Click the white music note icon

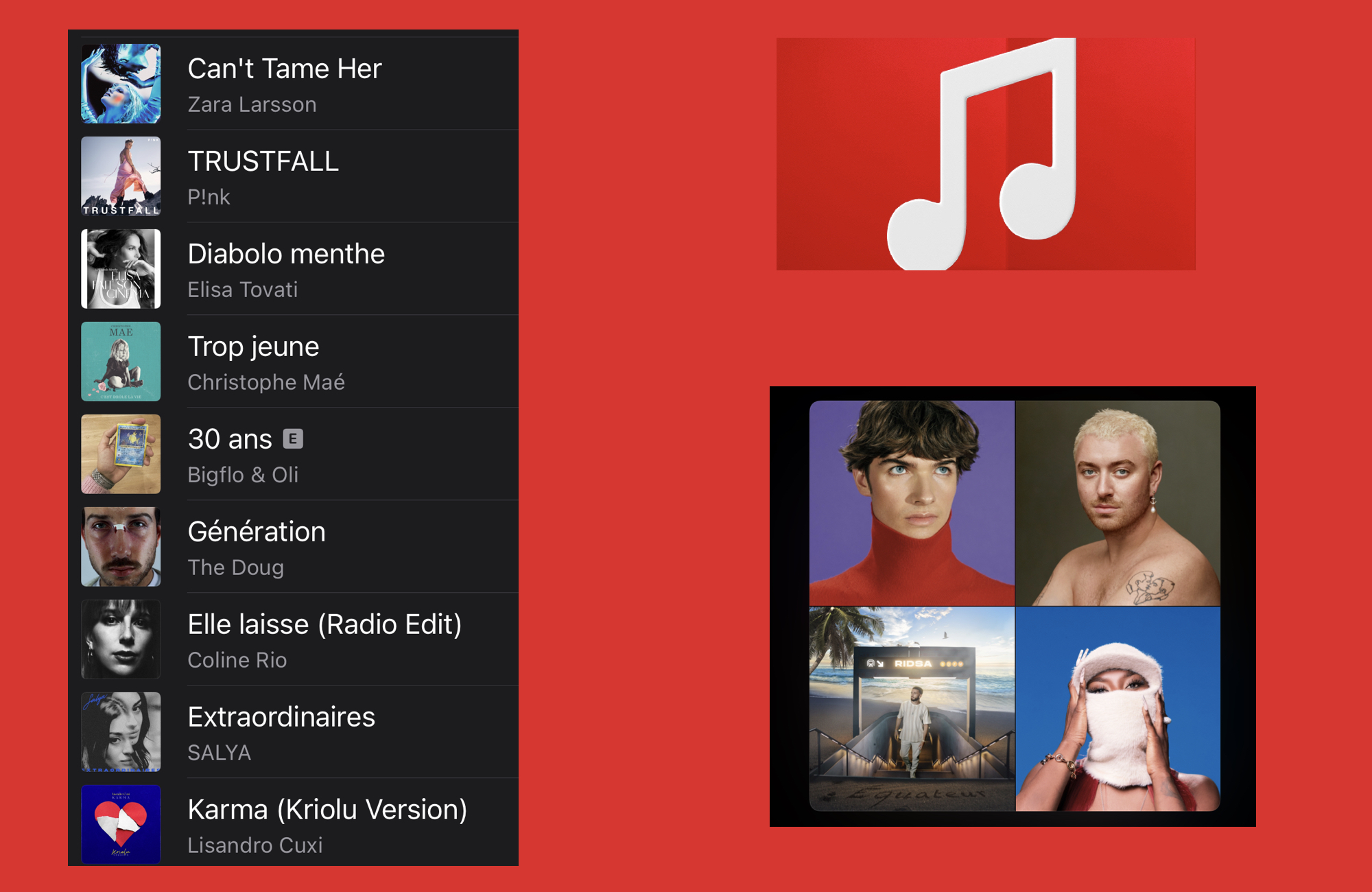[x=982, y=154]
